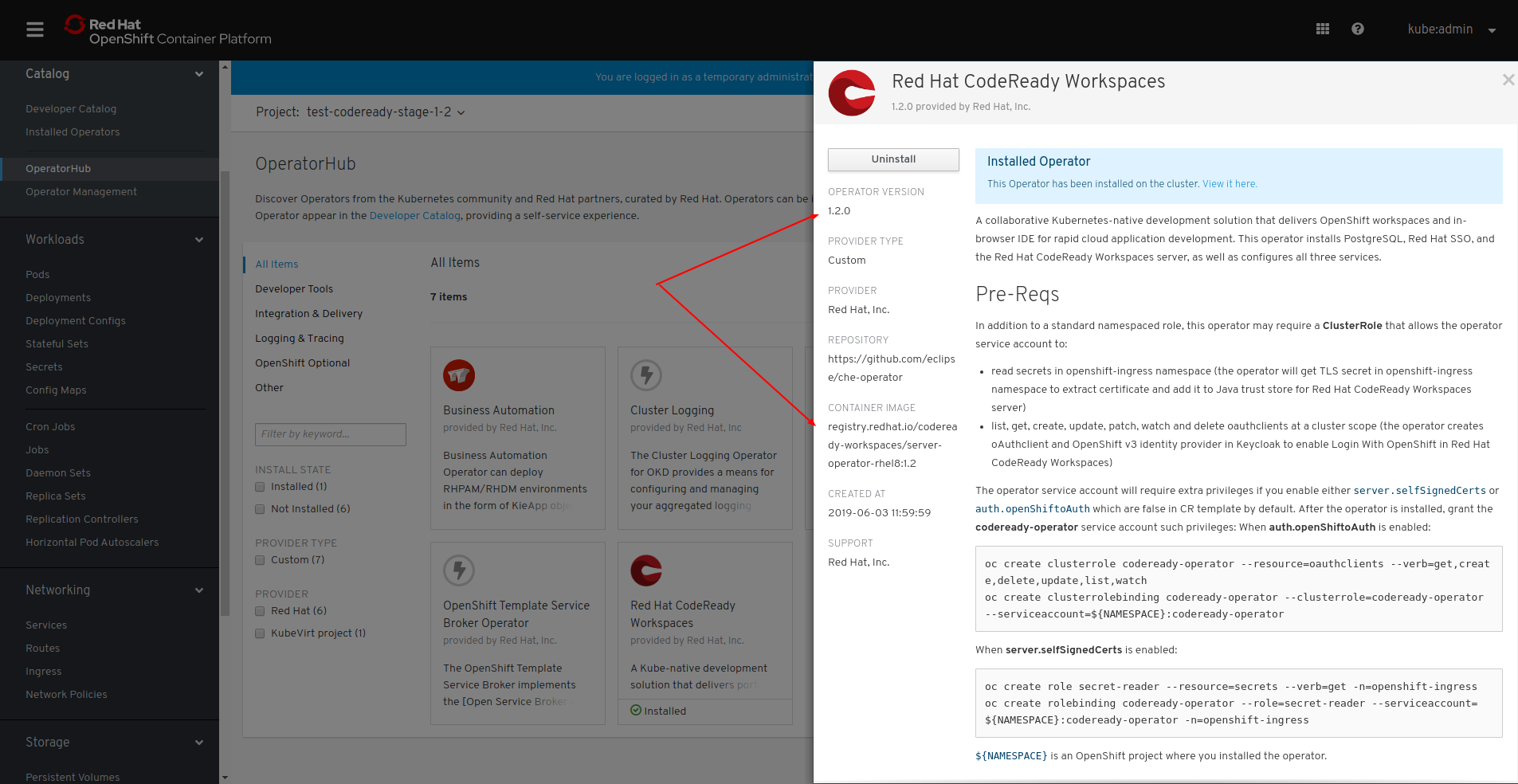The width and height of the screenshot is (1518, 784).
Task: Follow the 'View it here' link
Action: coord(1230,184)
